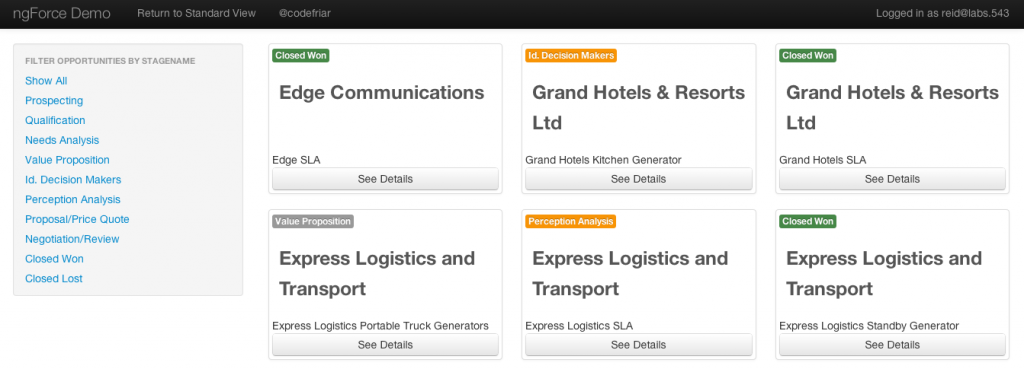This screenshot has width=1024, height=369.
Task: Choose the Needs Analysis filter
Action: click(x=62, y=140)
